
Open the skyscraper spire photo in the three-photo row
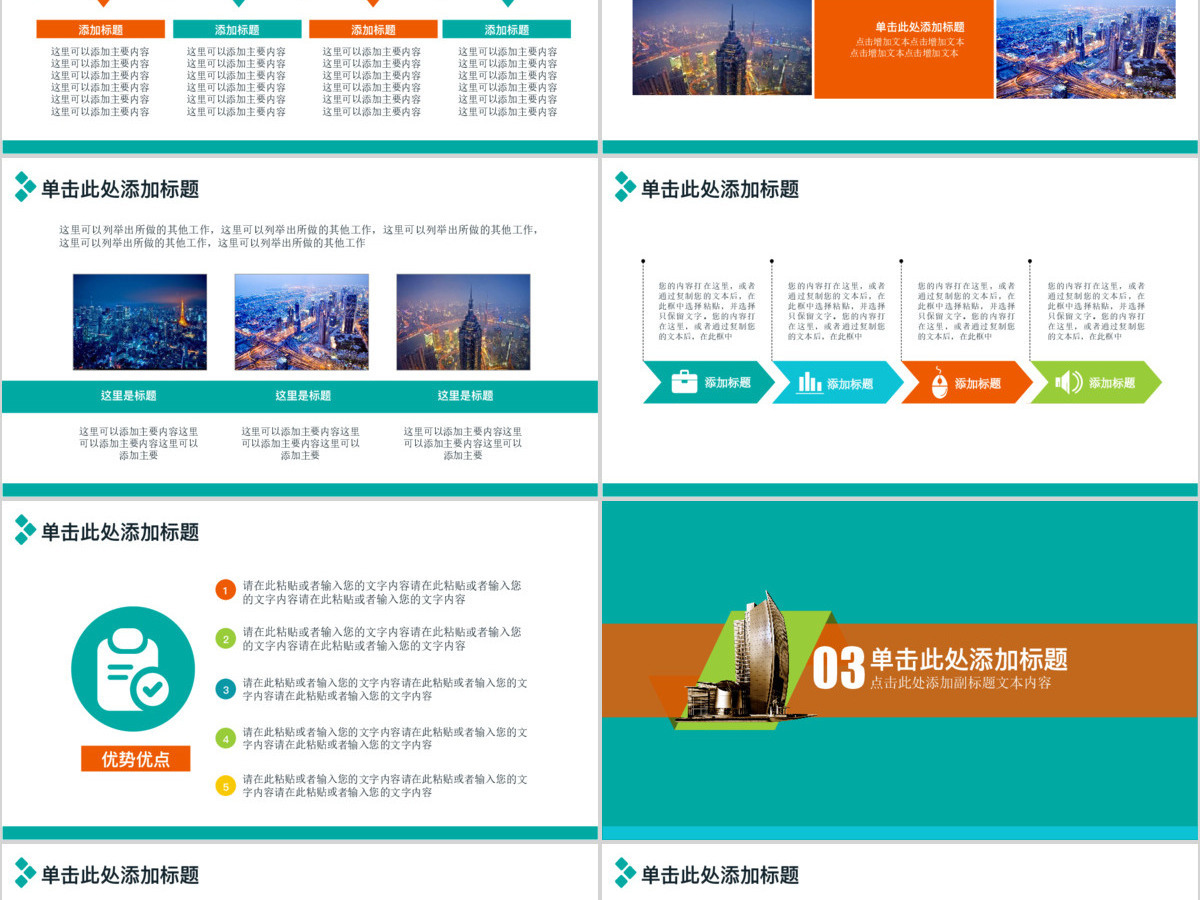point(463,322)
